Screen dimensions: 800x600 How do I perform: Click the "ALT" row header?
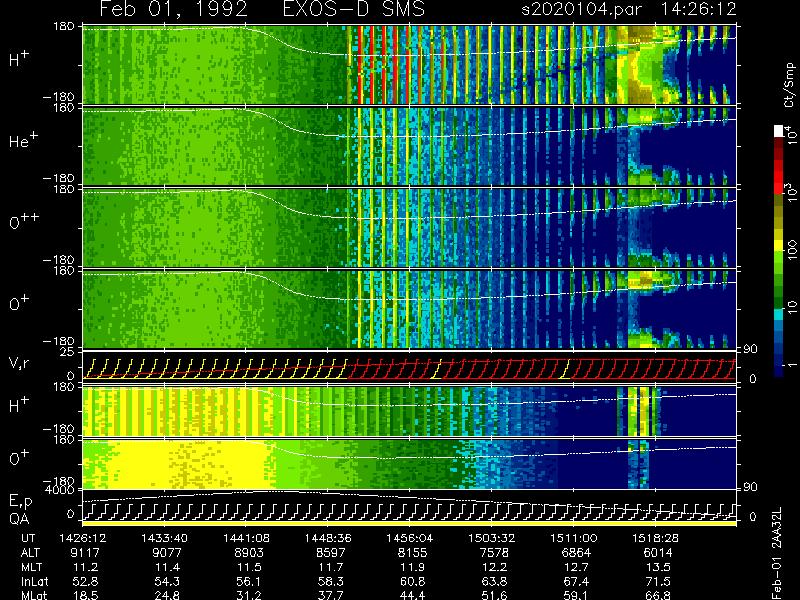[x=30, y=553]
